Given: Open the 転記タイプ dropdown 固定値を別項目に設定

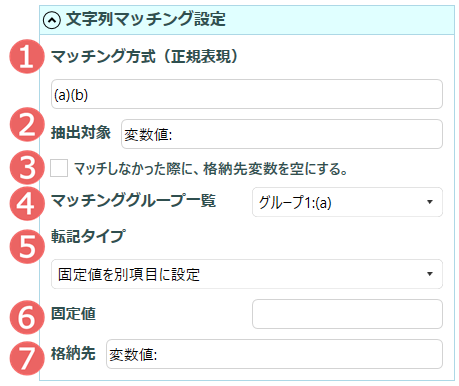Looking at the screenshot, I should click(247, 274).
